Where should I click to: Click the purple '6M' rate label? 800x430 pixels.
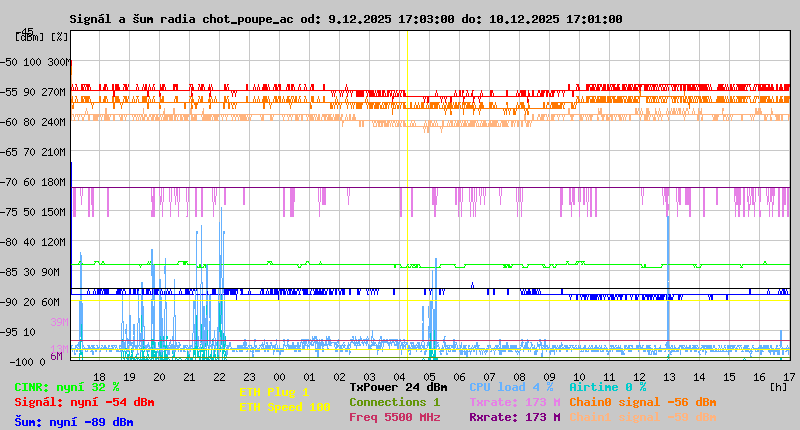pyautogui.click(x=56, y=356)
